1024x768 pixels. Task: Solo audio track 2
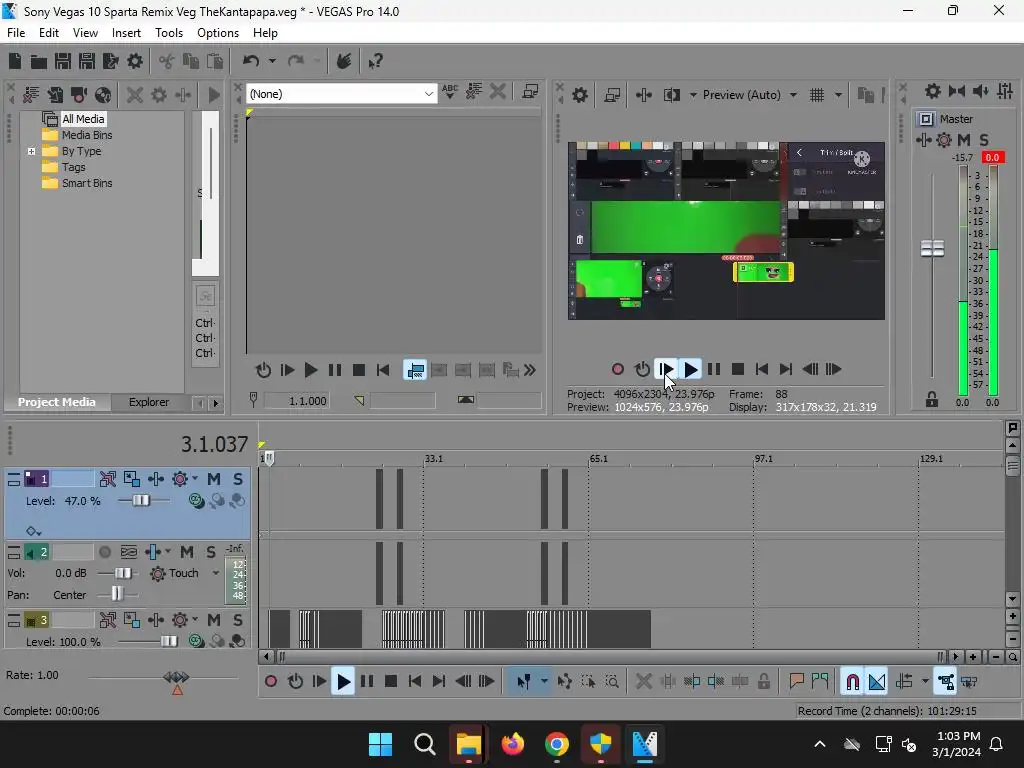pos(211,552)
